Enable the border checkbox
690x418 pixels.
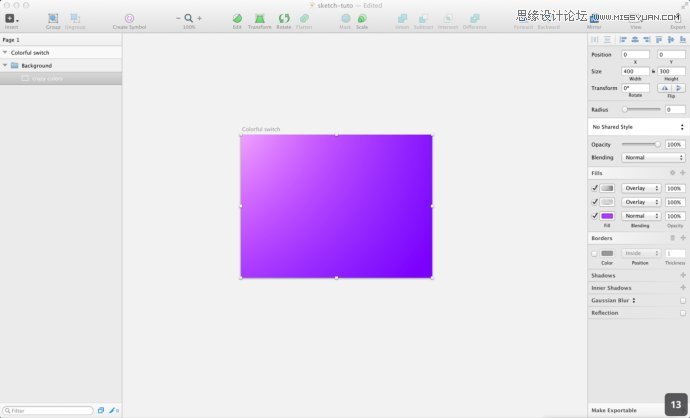[x=594, y=253]
